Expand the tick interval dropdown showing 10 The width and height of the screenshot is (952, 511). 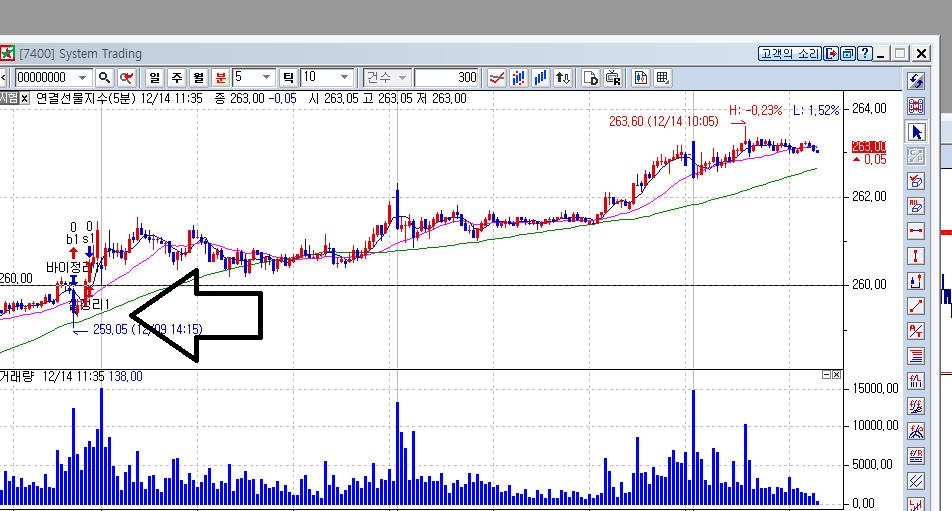344,78
